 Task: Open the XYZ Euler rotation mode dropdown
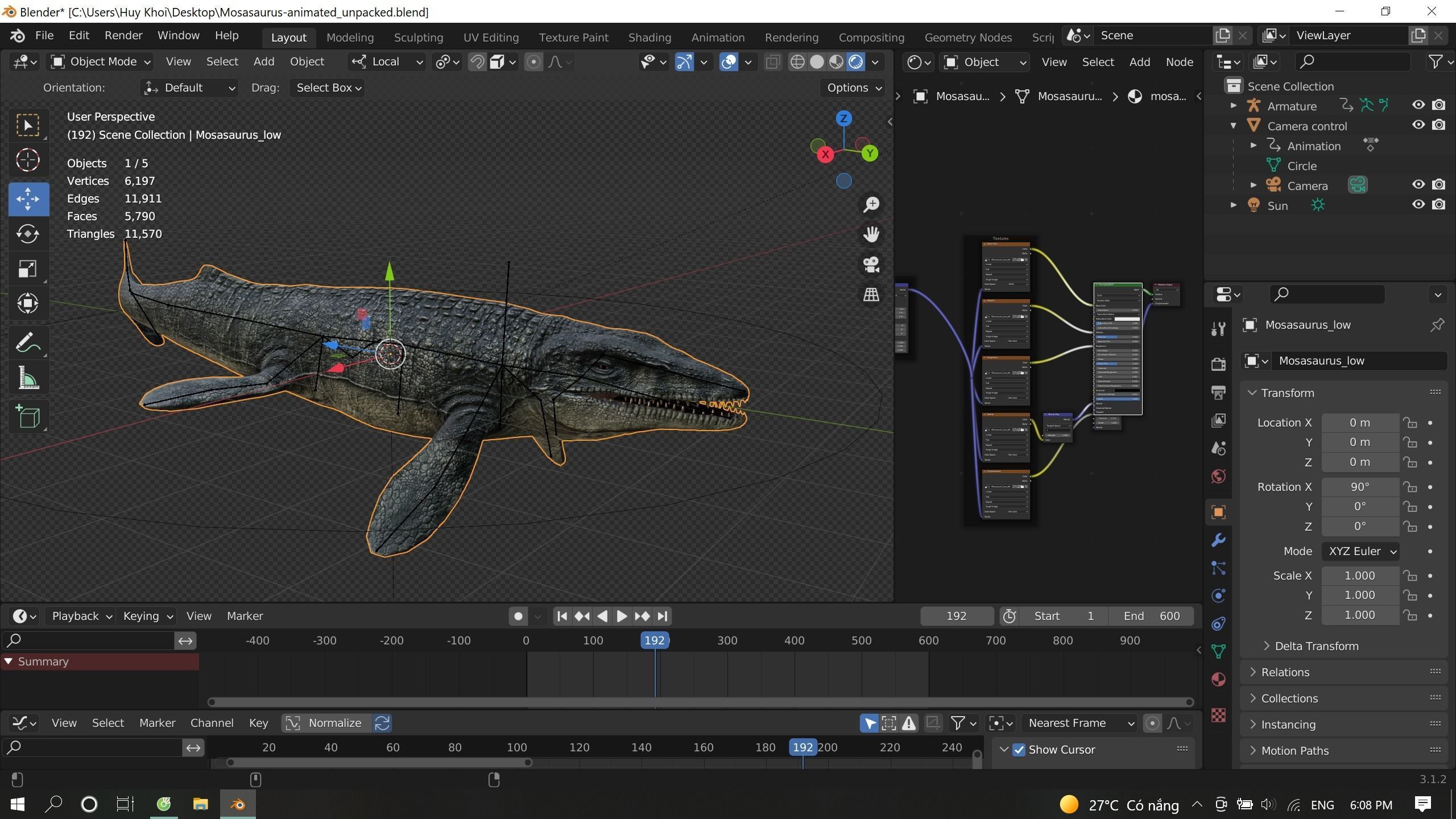(1360, 551)
